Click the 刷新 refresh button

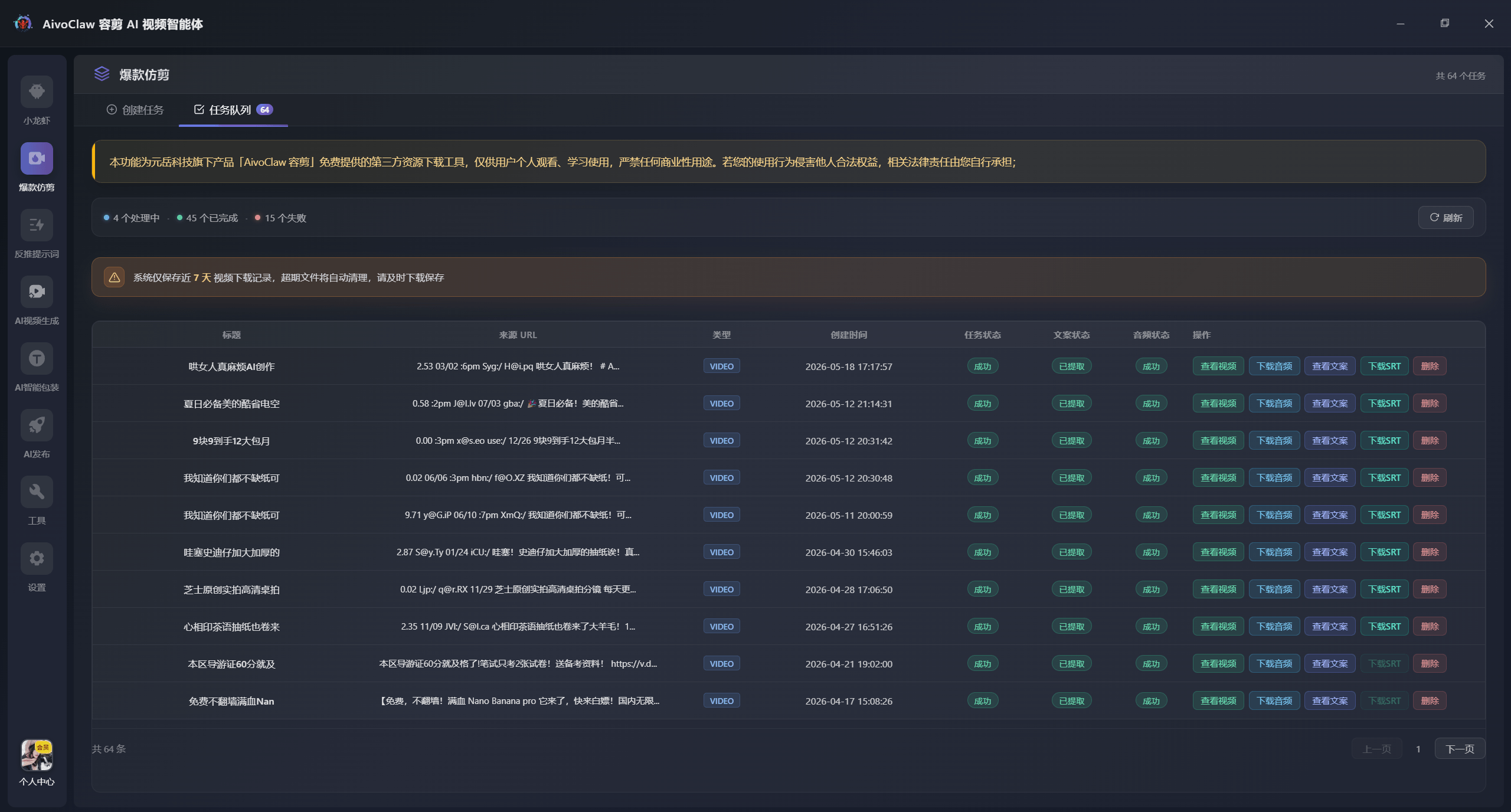(x=1445, y=218)
